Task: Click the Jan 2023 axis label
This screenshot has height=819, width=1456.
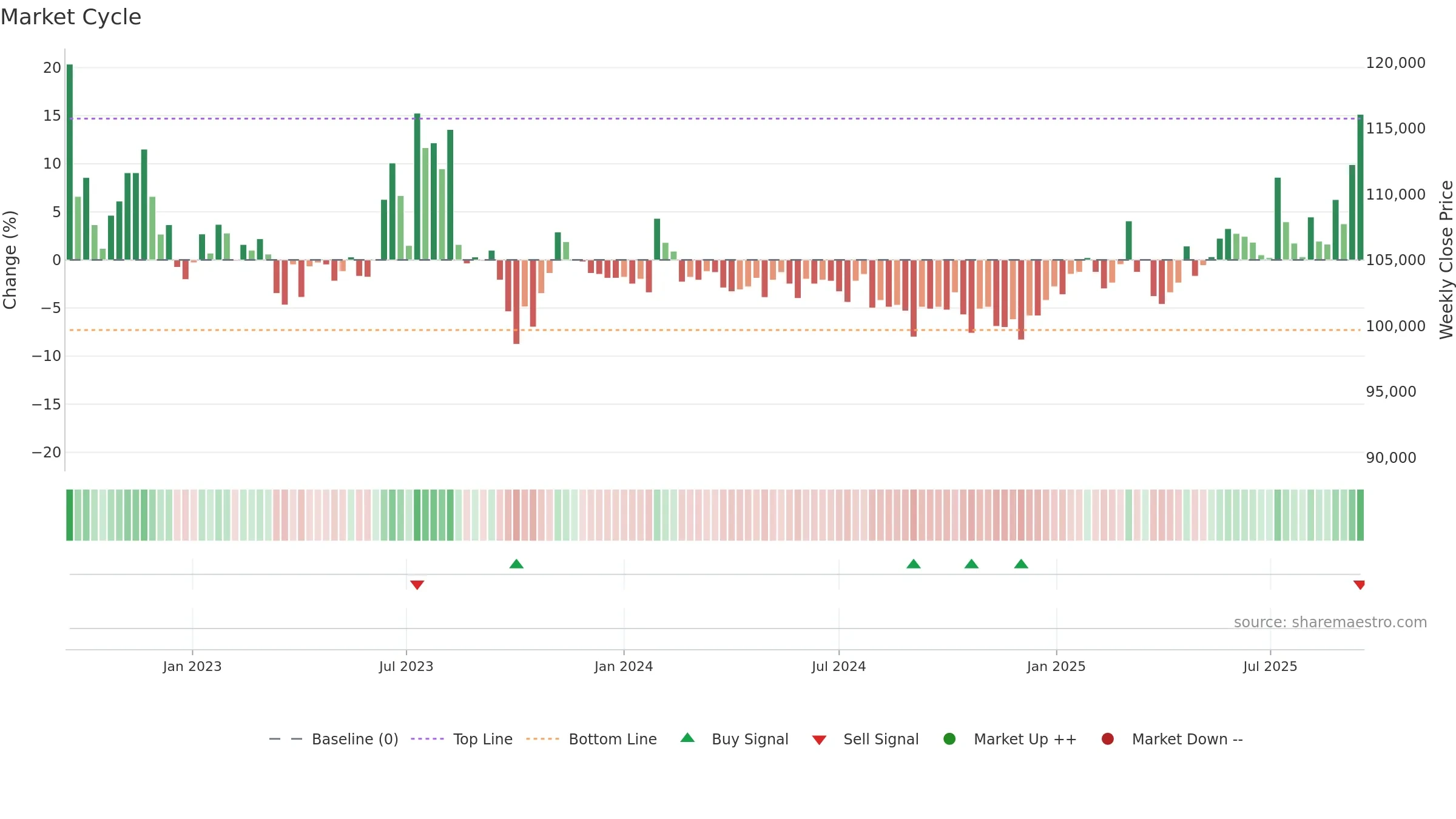Action: point(192,667)
